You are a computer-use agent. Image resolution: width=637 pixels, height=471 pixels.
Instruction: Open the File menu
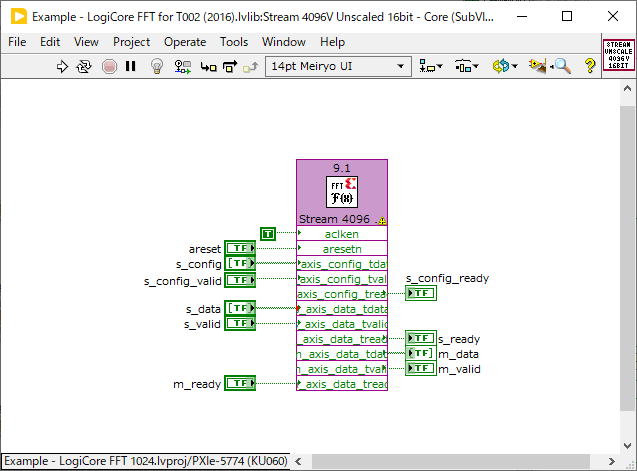pos(17,42)
